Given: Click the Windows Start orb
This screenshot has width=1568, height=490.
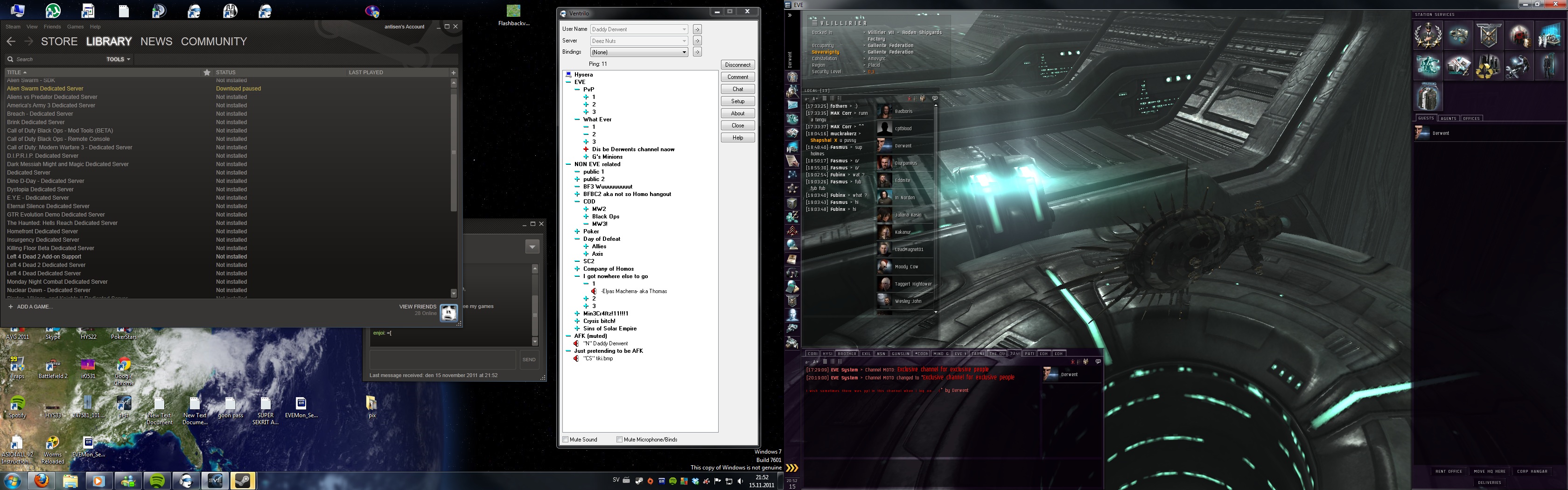Looking at the screenshot, I should (12, 482).
